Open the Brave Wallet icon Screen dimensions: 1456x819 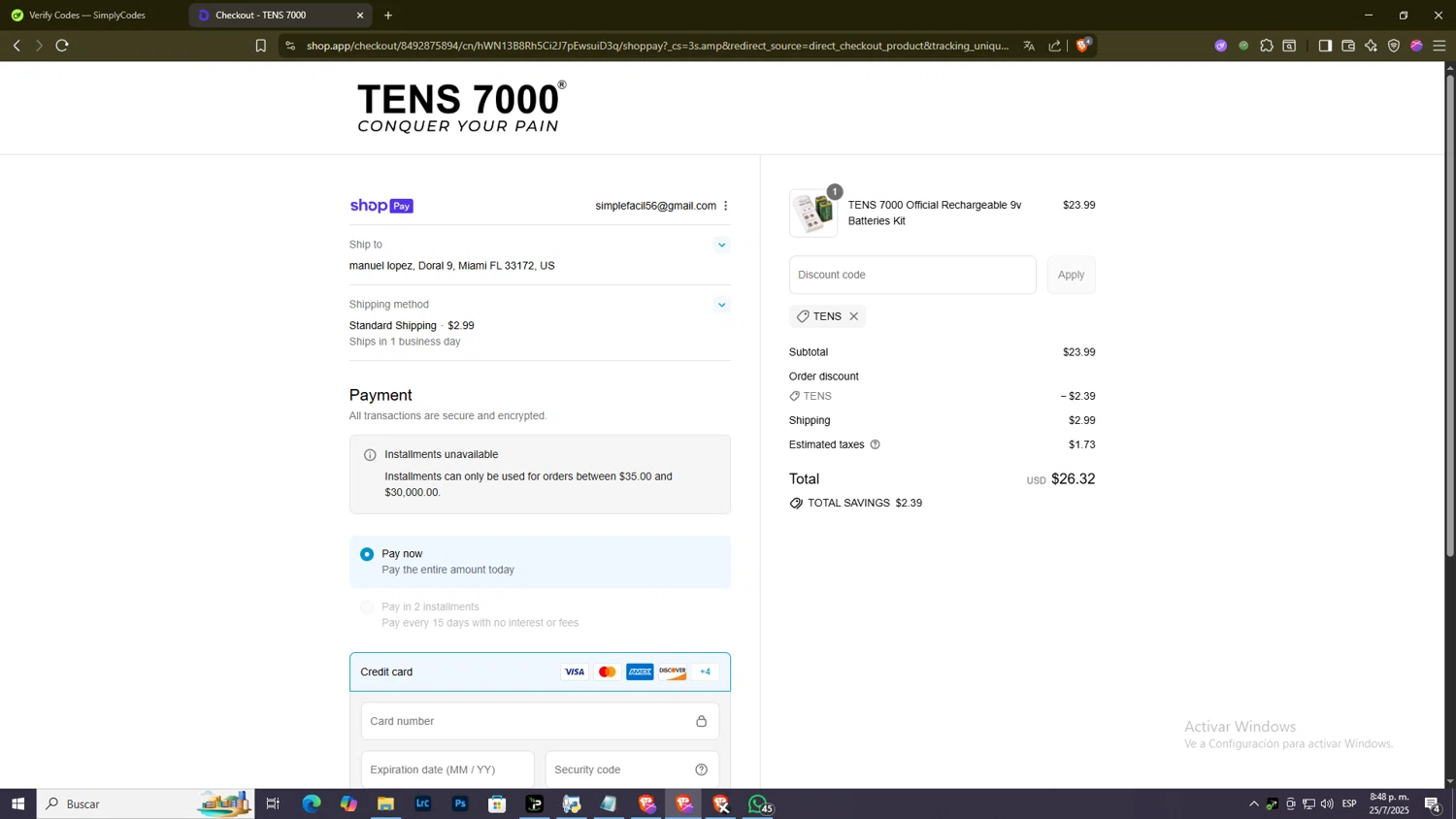tap(1348, 46)
